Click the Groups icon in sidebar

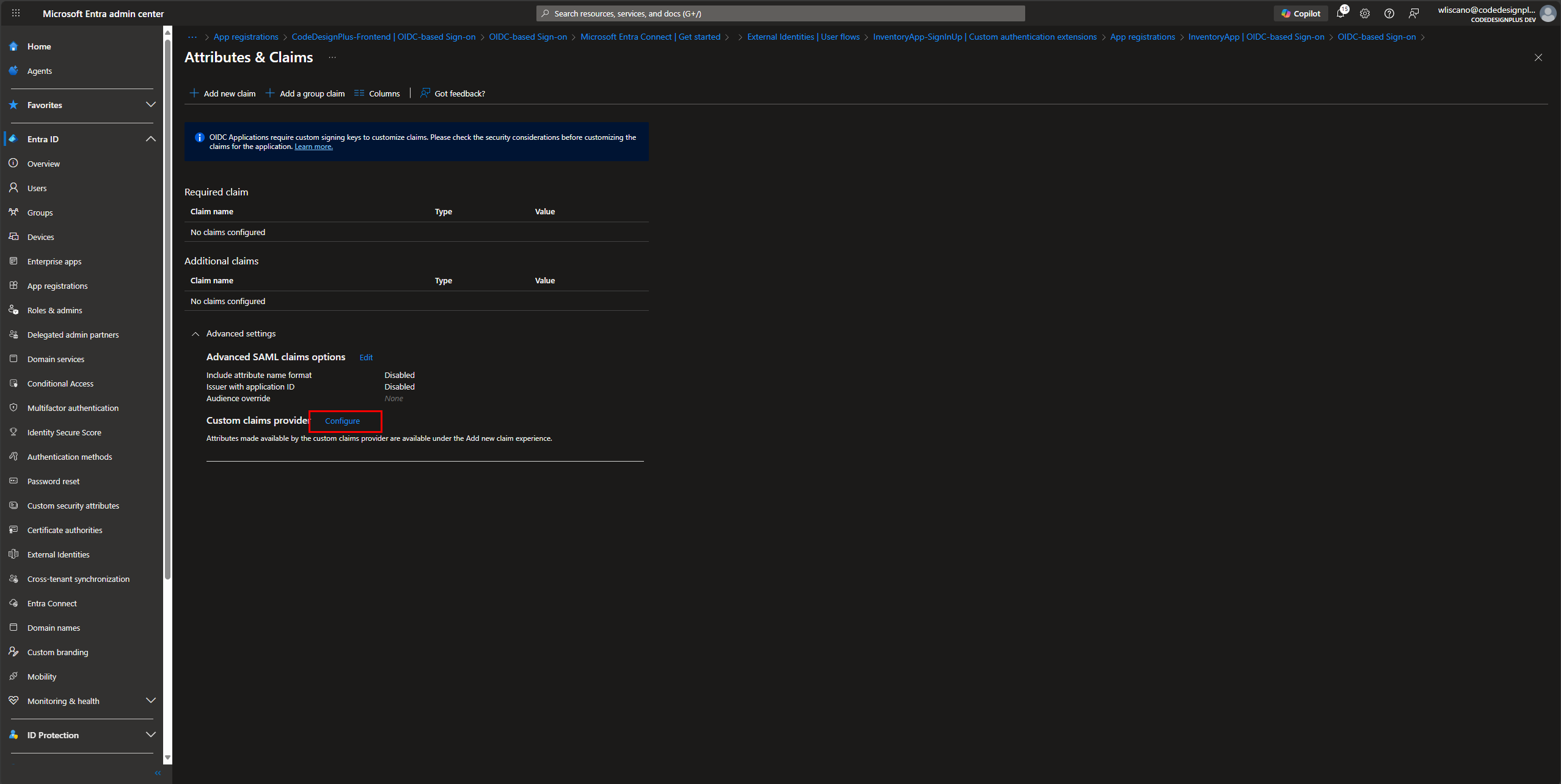[13, 212]
